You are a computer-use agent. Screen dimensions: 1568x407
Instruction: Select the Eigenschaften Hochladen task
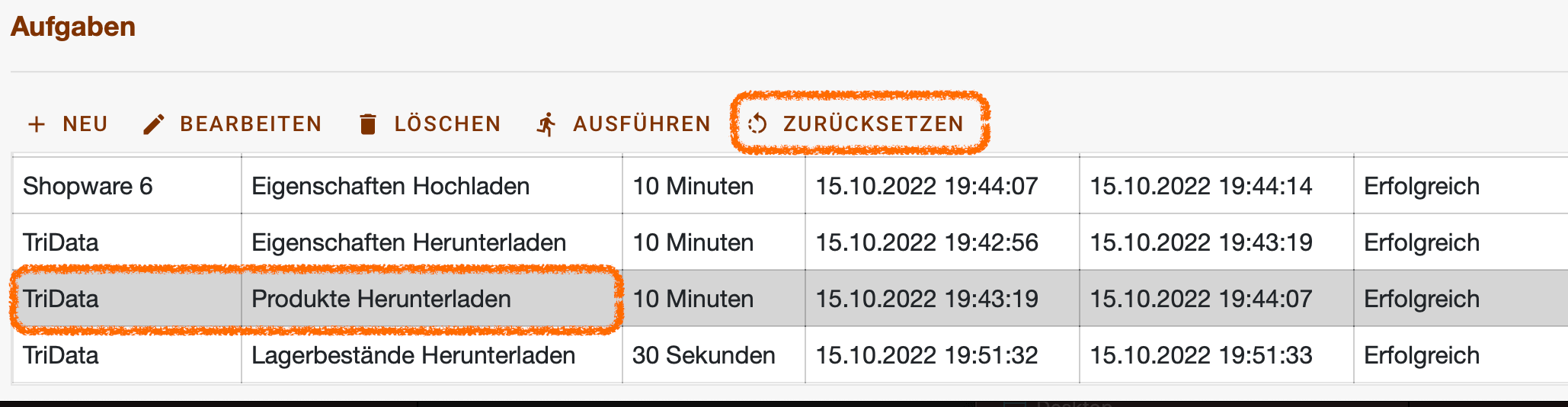[390, 186]
